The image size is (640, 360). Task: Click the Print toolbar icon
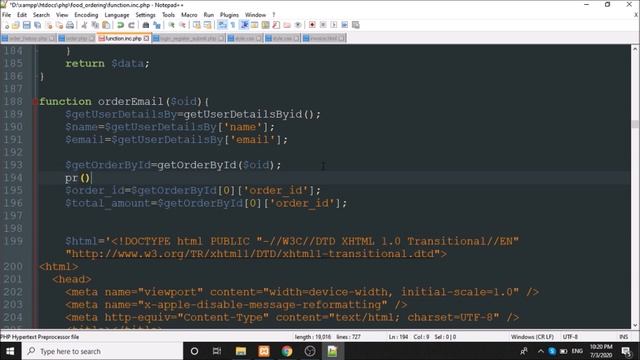[x=70, y=25]
